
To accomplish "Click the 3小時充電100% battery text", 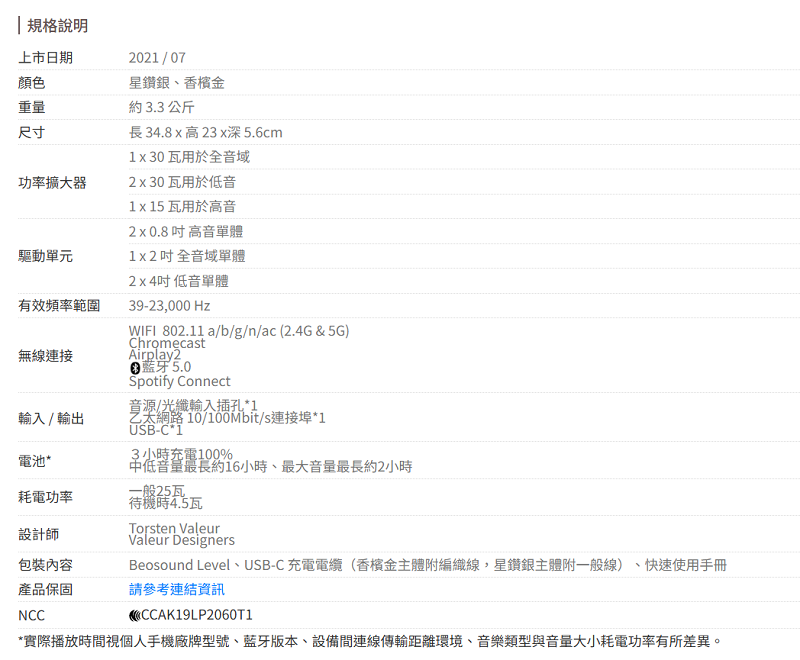I will (x=182, y=455).
